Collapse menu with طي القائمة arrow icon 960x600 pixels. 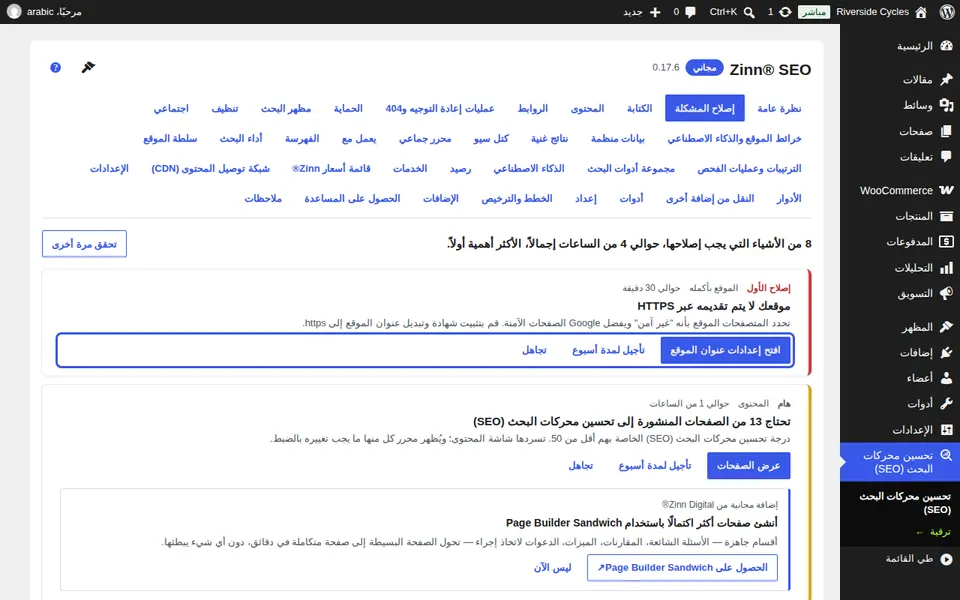947,559
